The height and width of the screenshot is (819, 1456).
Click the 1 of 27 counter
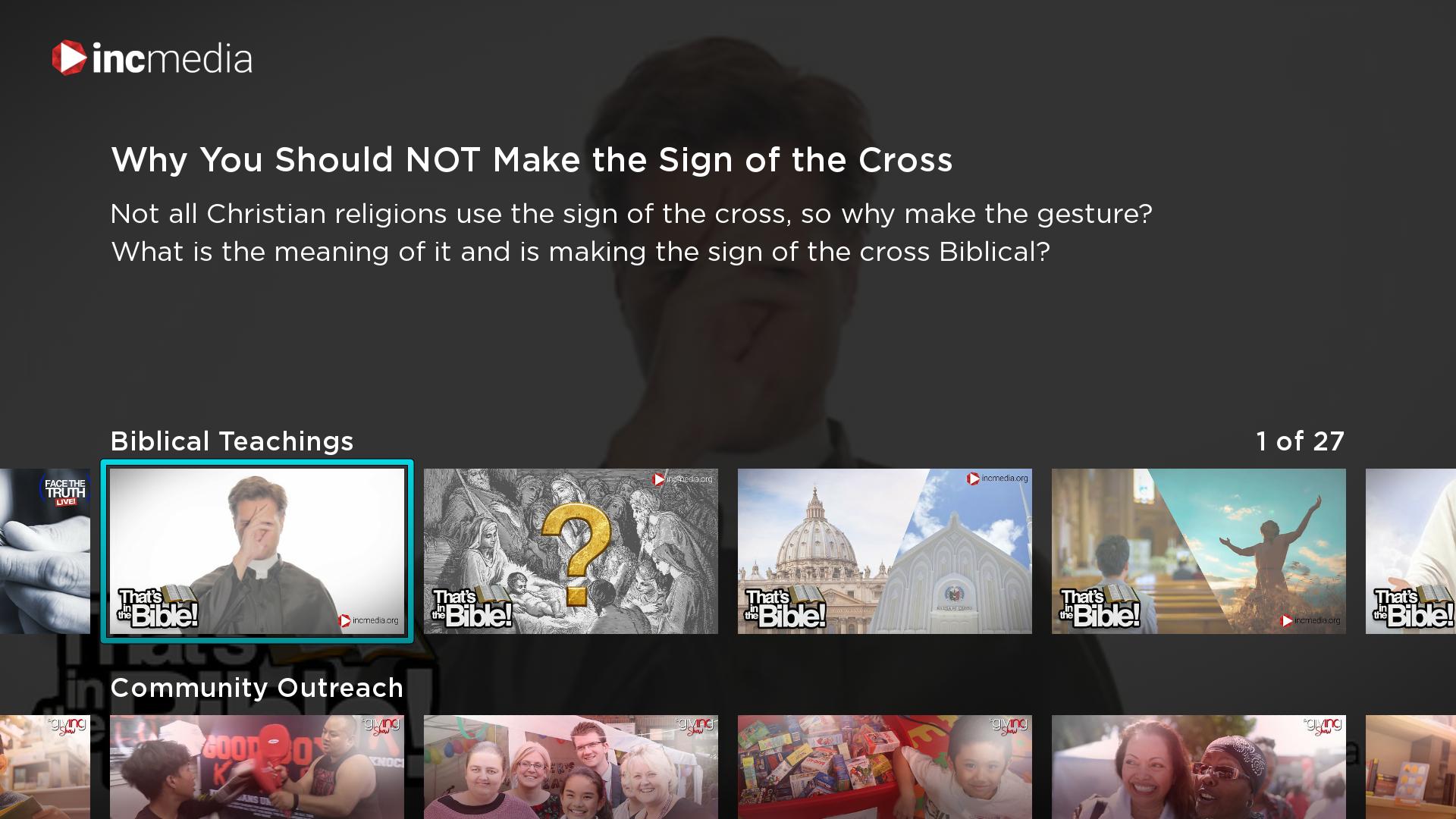tap(1300, 441)
